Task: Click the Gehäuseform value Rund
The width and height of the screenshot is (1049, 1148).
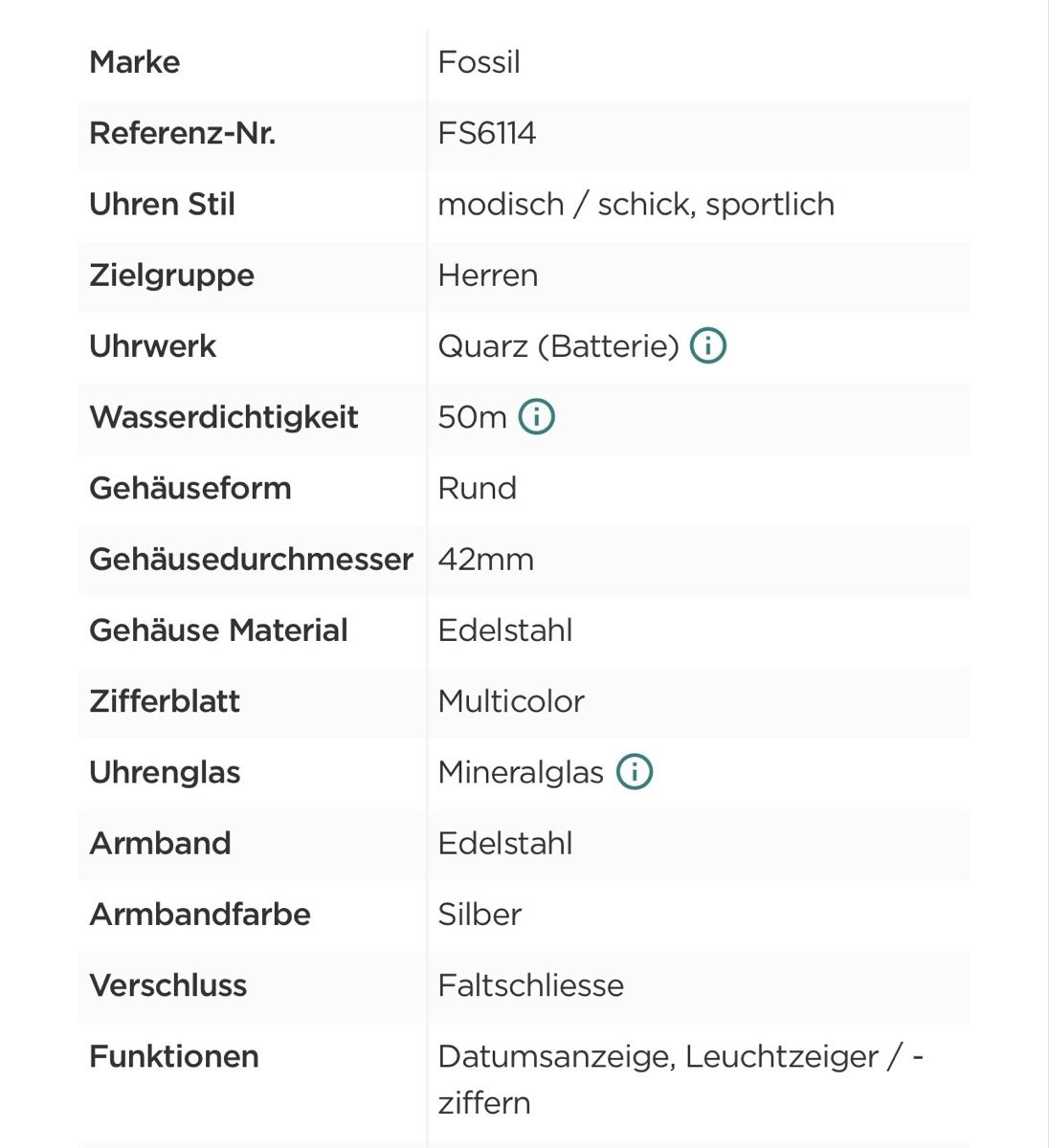Action: point(478,488)
